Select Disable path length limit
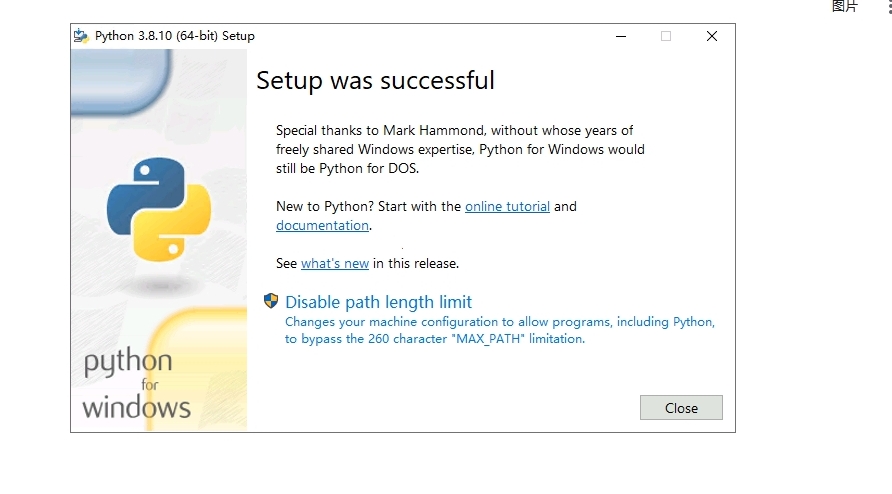The width and height of the screenshot is (892, 494). (x=378, y=302)
